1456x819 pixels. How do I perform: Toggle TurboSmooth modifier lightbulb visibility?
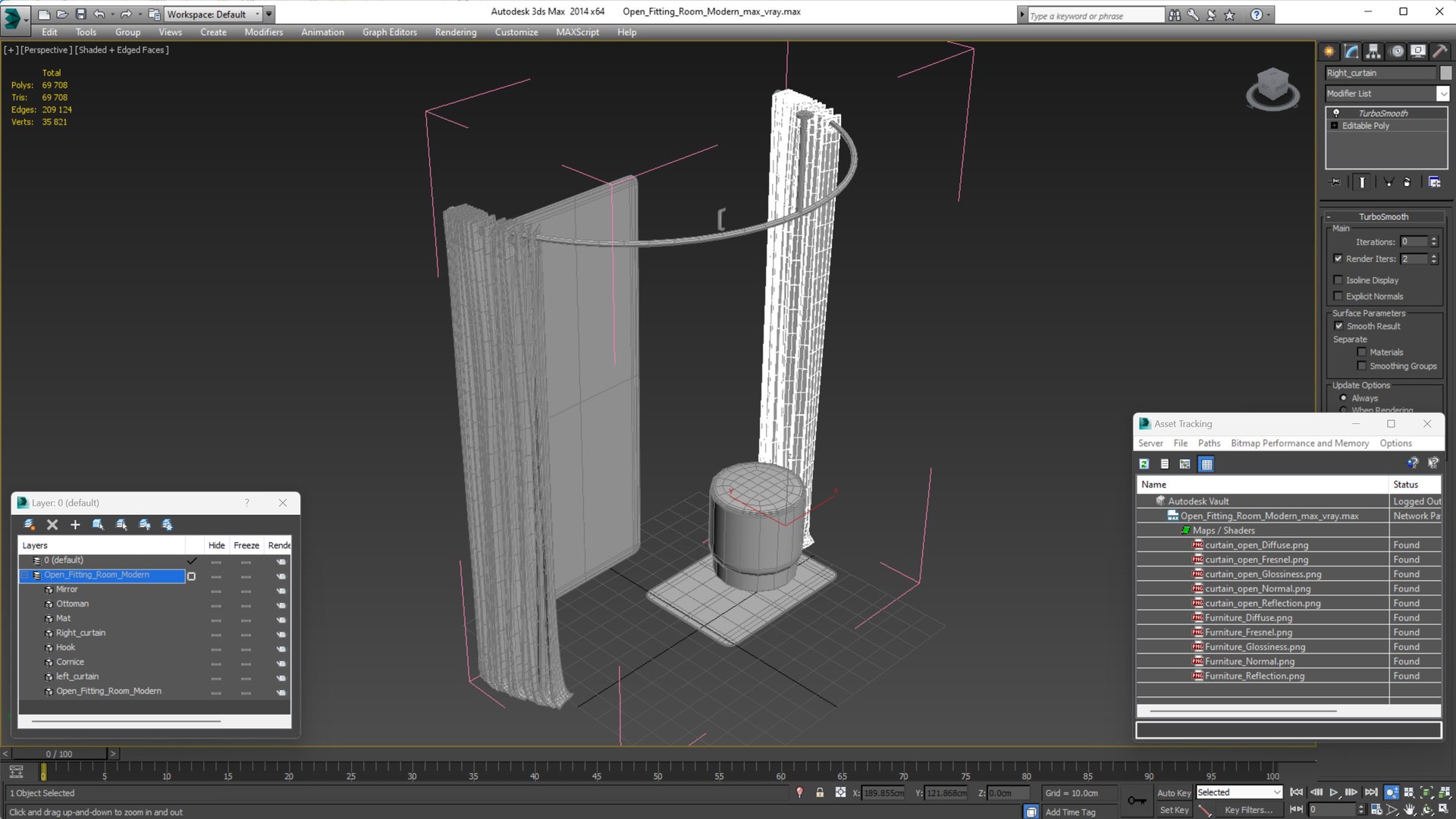click(x=1336, y=113)
